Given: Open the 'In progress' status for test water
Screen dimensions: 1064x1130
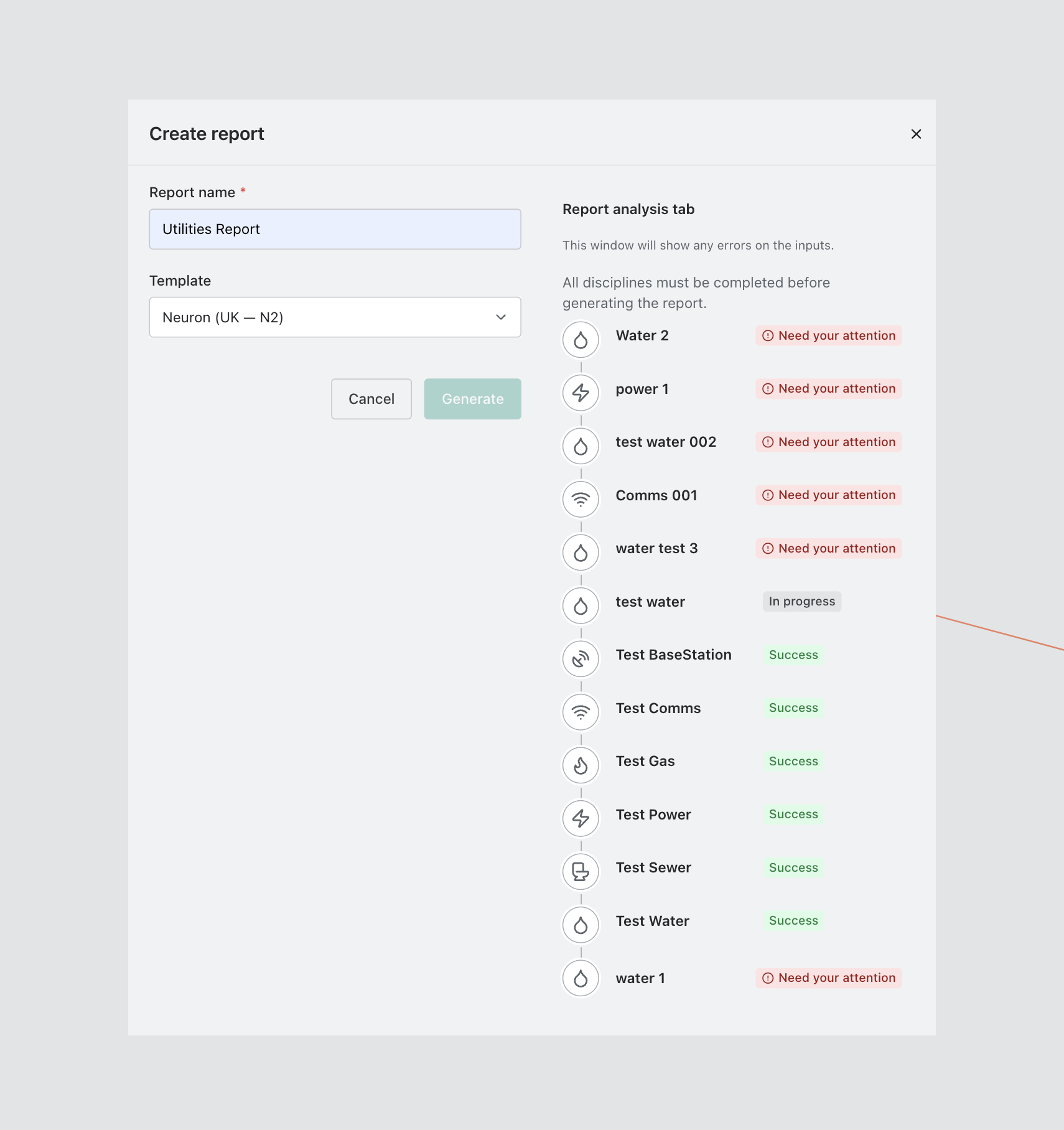Looking at the screenshot, I should click(801, 602).
